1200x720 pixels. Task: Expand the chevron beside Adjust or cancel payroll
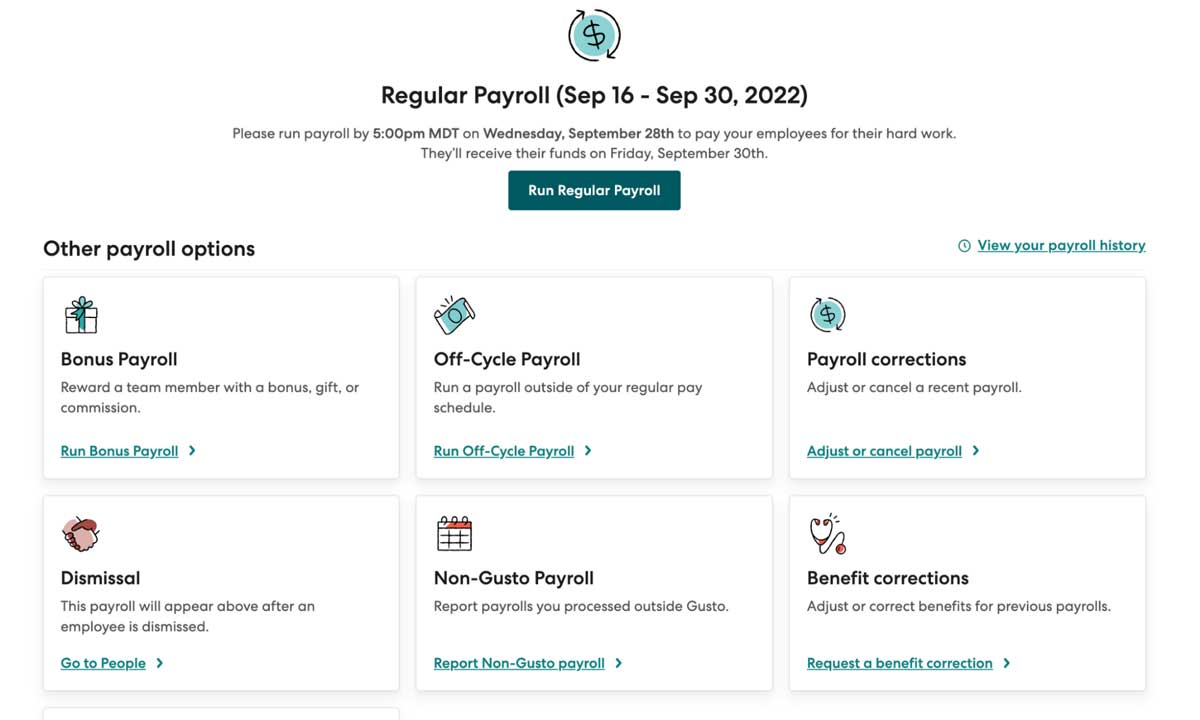point(977,451)
